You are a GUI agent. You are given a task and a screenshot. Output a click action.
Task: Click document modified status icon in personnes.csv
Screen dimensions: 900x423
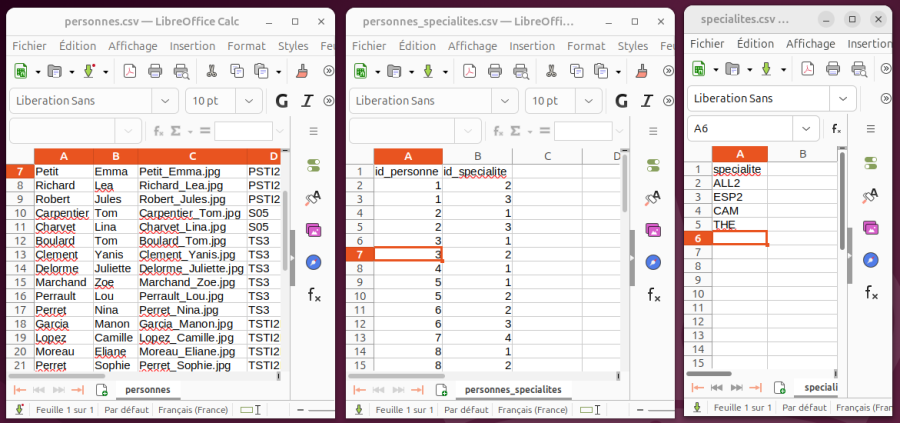(x=20, y=410)
